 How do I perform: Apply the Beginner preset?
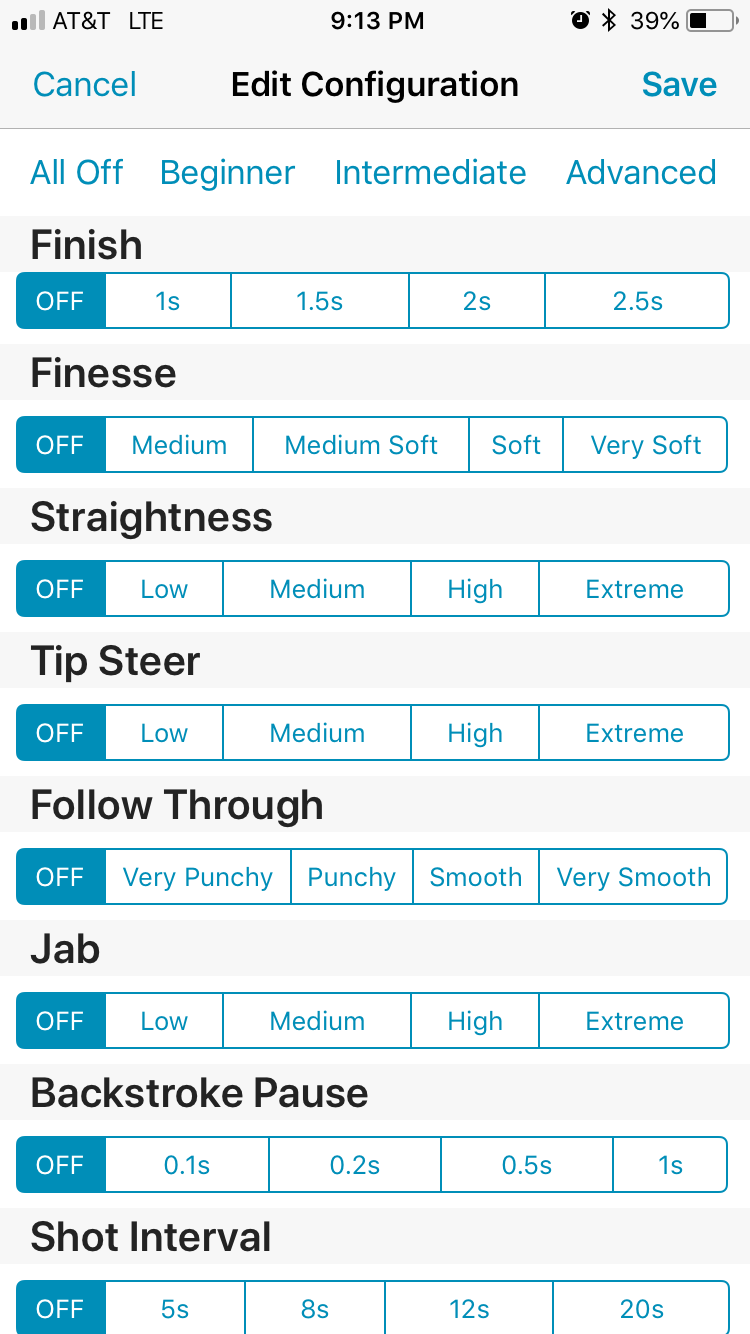click(x=227, y=173)
